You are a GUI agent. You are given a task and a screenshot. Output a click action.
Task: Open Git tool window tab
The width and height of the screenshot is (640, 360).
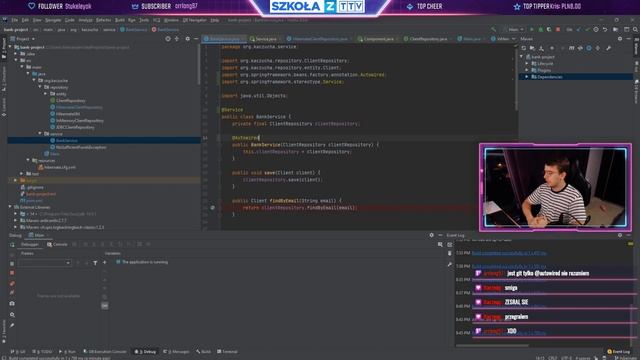coord(18,351)
